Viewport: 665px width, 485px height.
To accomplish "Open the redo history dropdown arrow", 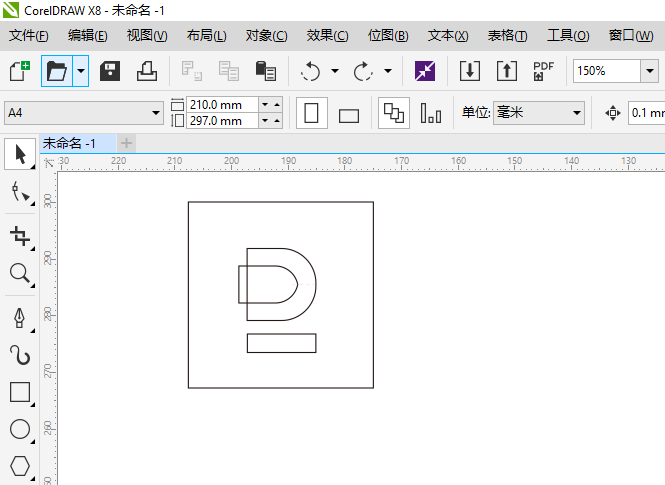I will (x=388, y=71).
